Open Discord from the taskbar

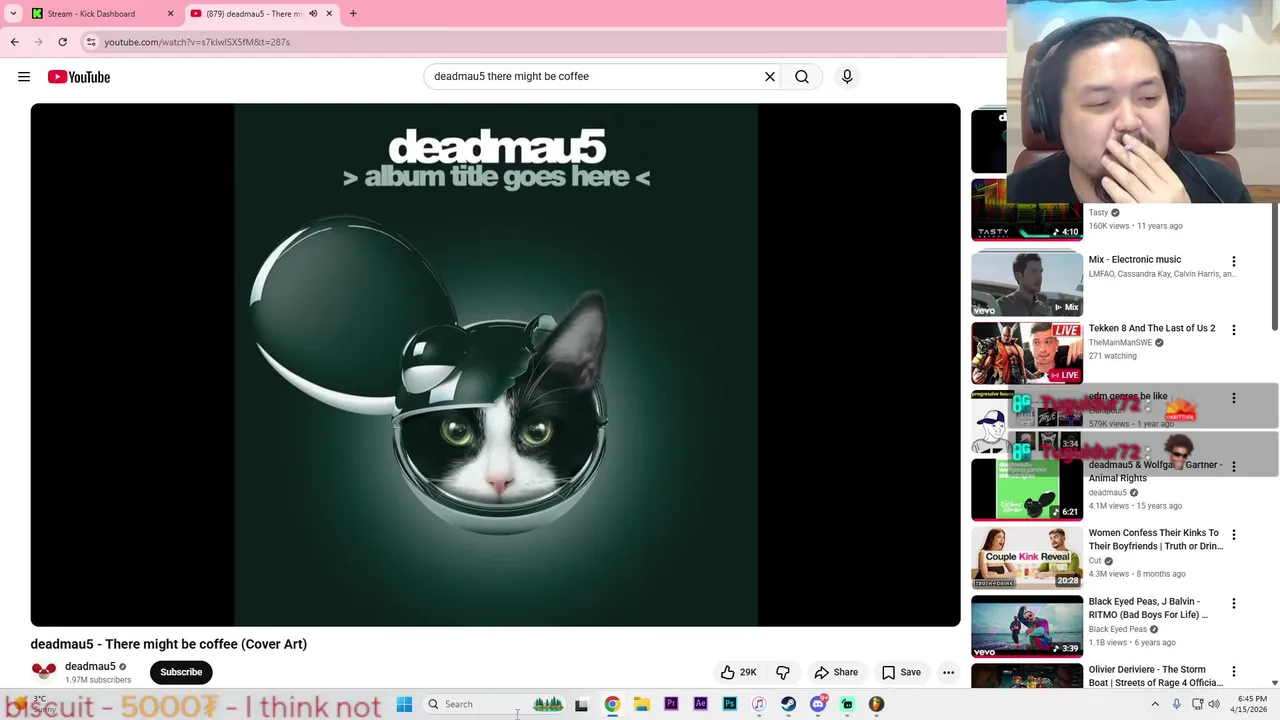(x=818, y=704)
